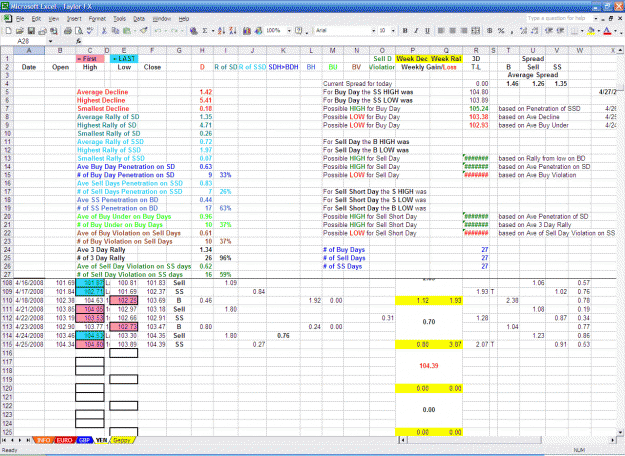Create a new workbook with New icon
Viewport: 625px width, 456px height.
tap(8, 31)
